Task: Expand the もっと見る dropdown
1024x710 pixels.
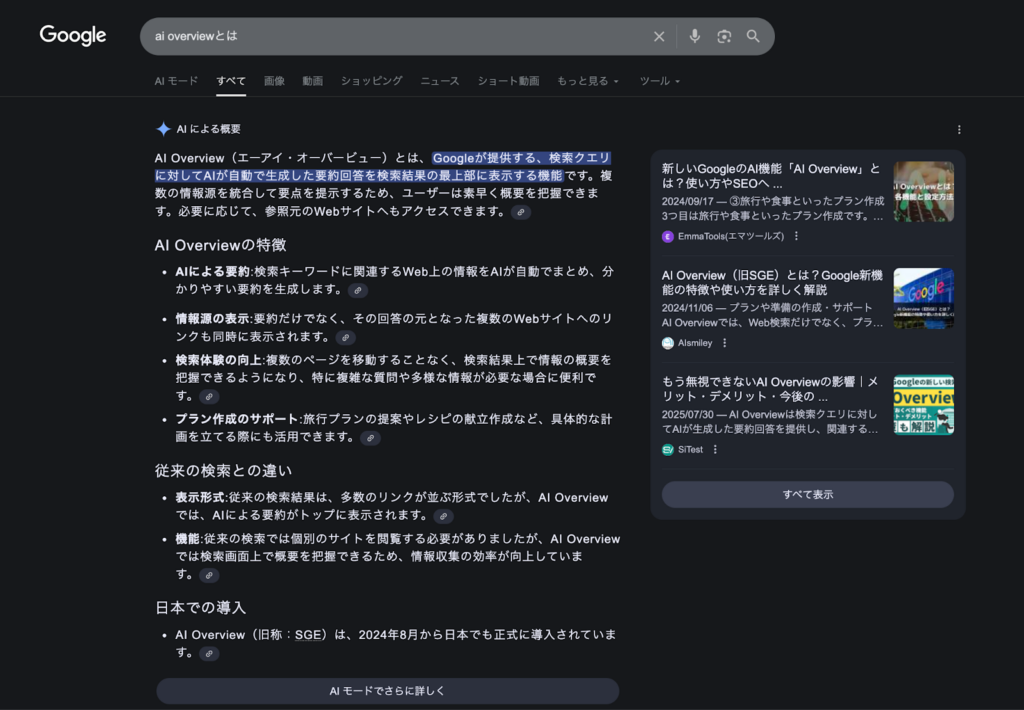Action: (x=588, y=81)
